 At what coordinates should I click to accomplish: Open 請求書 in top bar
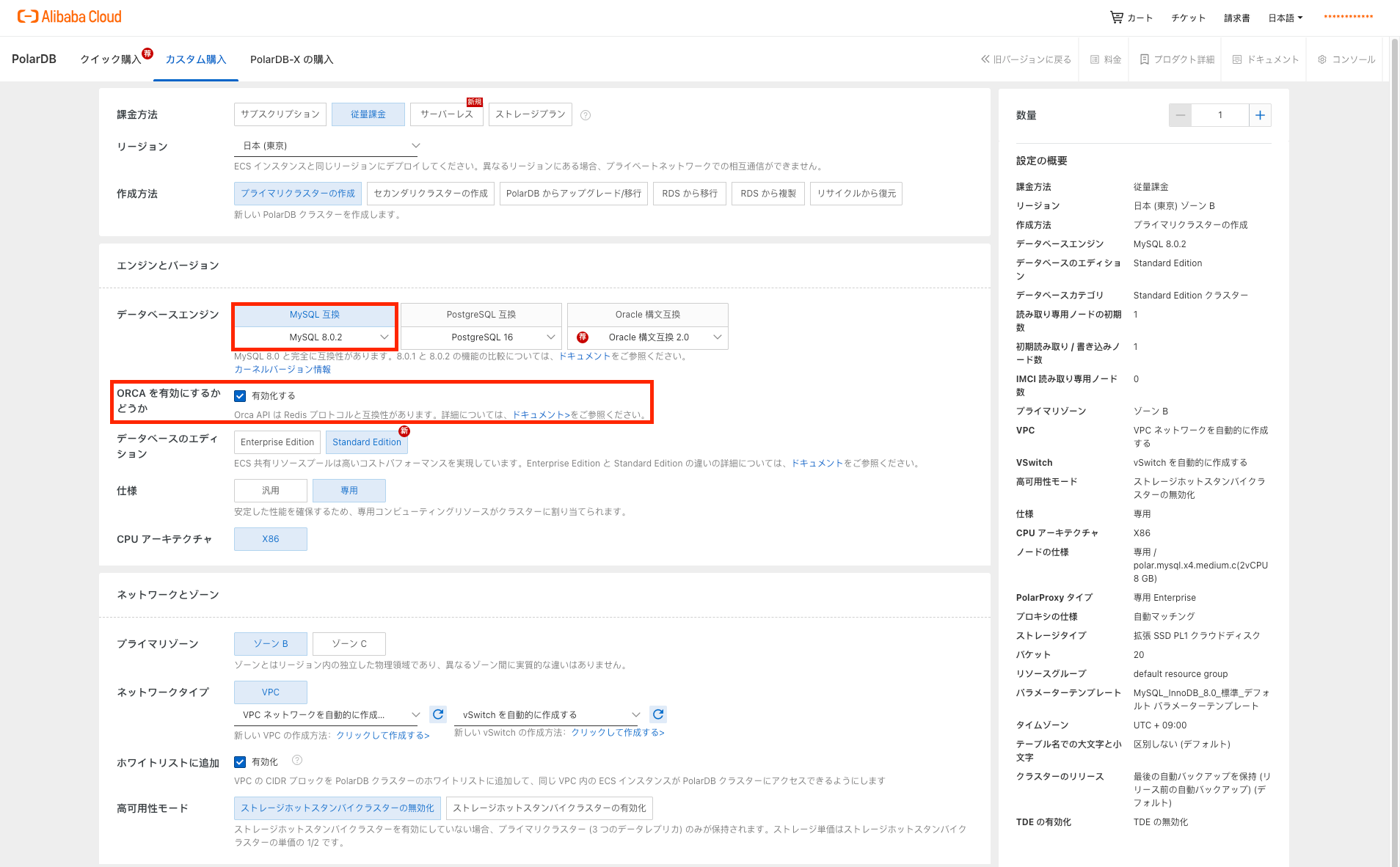1236,18
